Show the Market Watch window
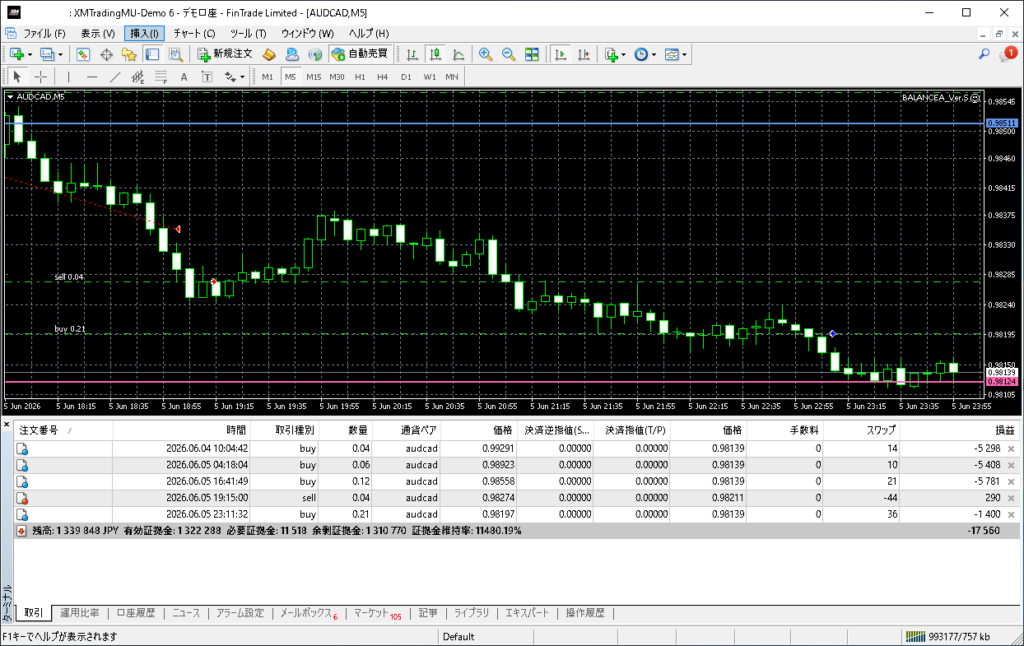This screenshot has width=1024, height=646. [x=83, y=54]
